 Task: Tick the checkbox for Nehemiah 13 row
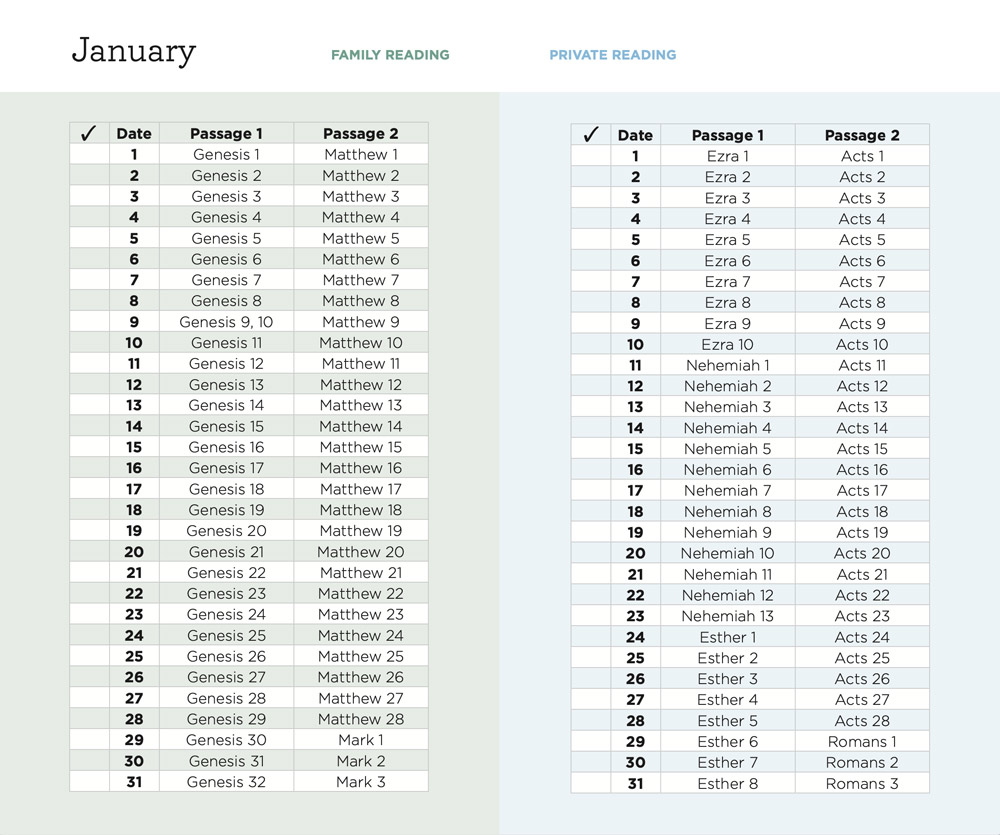click(590, 616)
